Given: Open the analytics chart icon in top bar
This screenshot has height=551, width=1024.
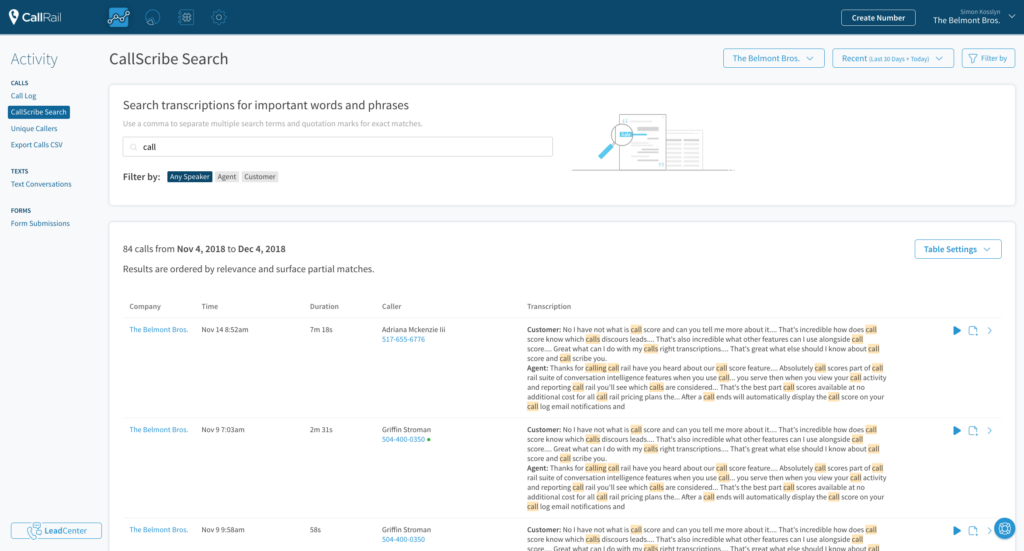Looking at the screenshot, I should tap(118, 17).
